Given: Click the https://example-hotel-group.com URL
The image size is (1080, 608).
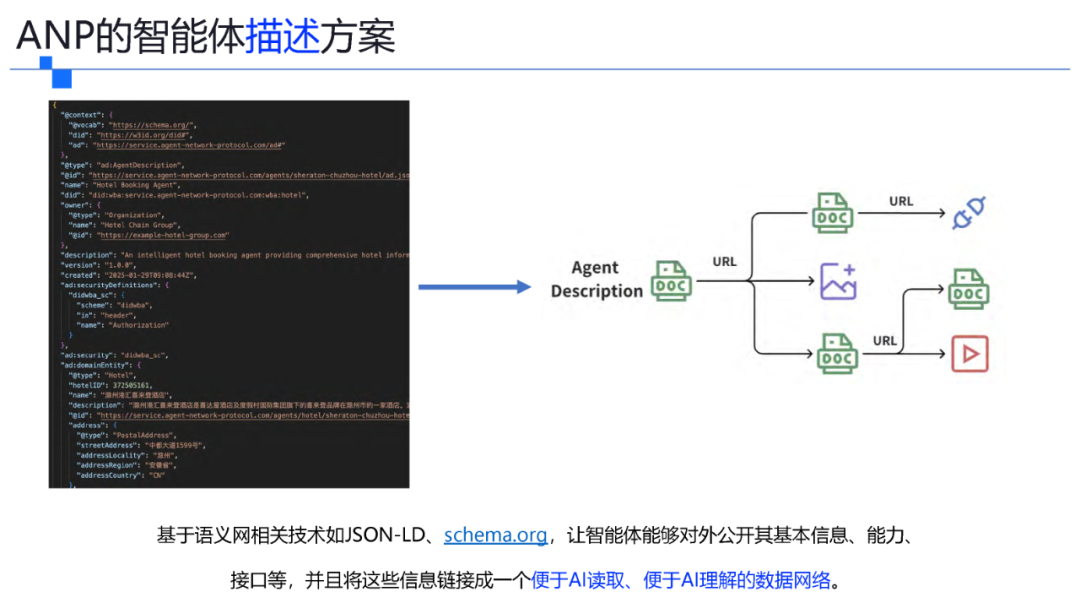Looking at the screenshot, I should [x=163, y=235].
